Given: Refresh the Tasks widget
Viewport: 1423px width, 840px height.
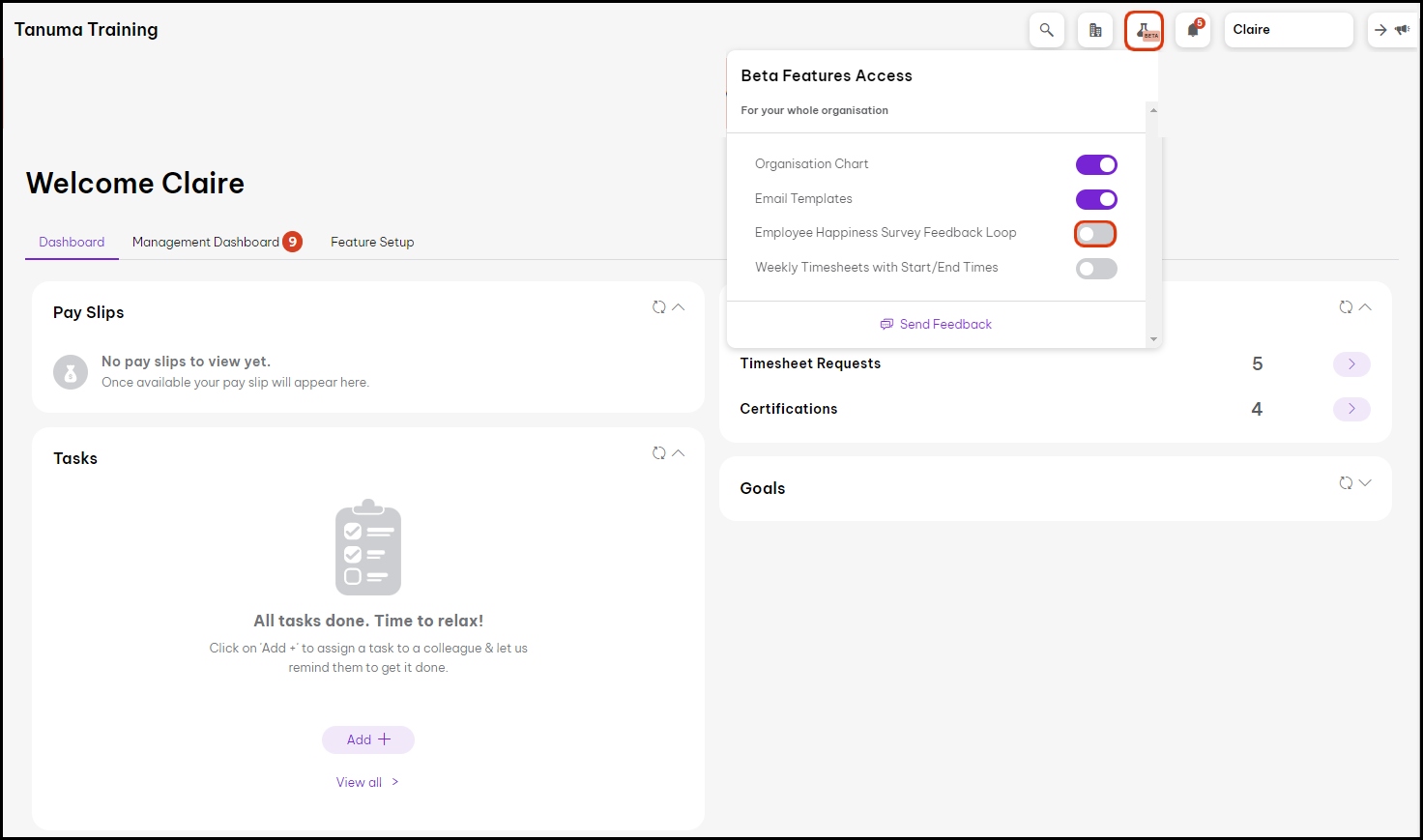Looking at the screenshot, I should click(658, 453).
